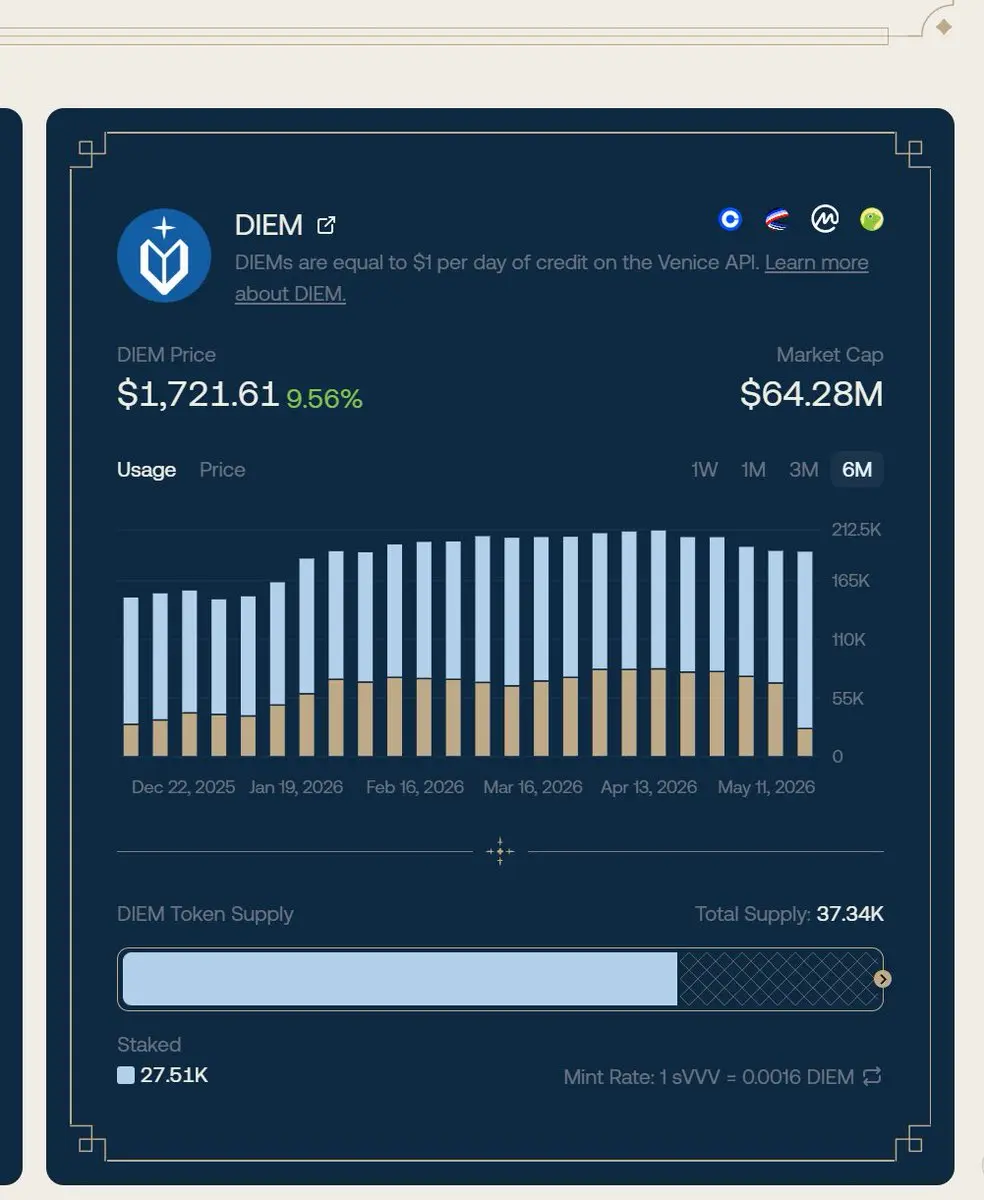Viewport: 984px width, 1200px height.
Task: Swap the mint rate direction icon
Action: 872,1076
